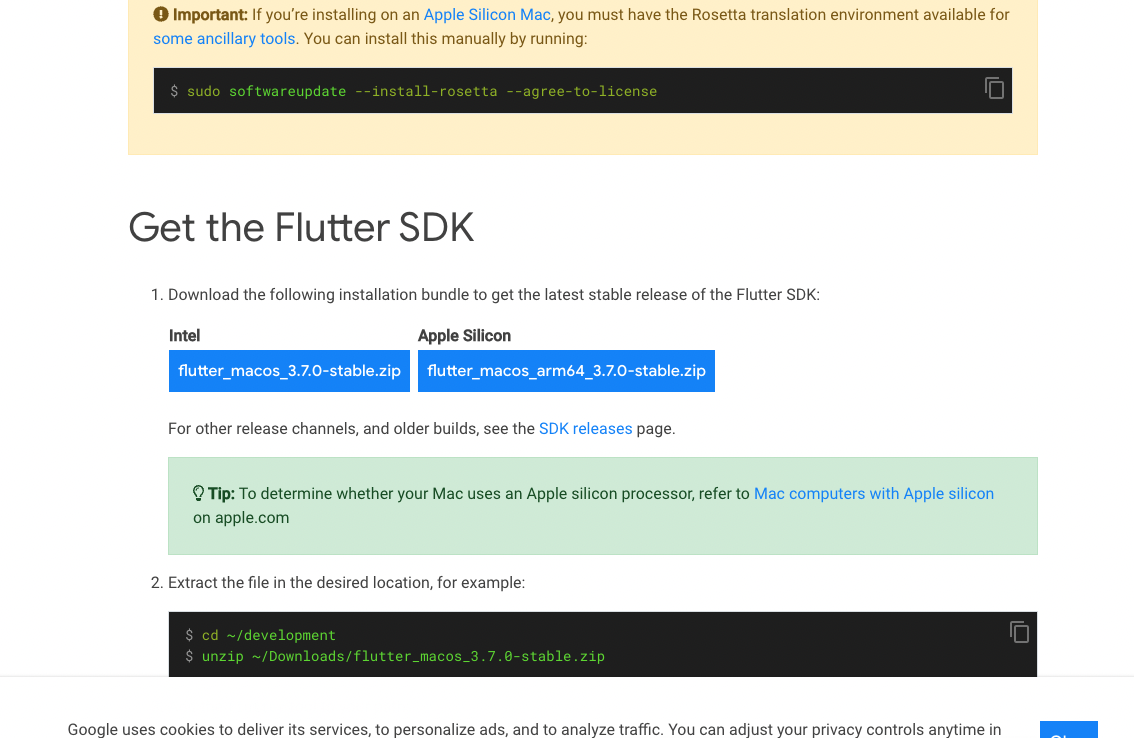Copy the unzip flutter commands code block

[1019, 632]
